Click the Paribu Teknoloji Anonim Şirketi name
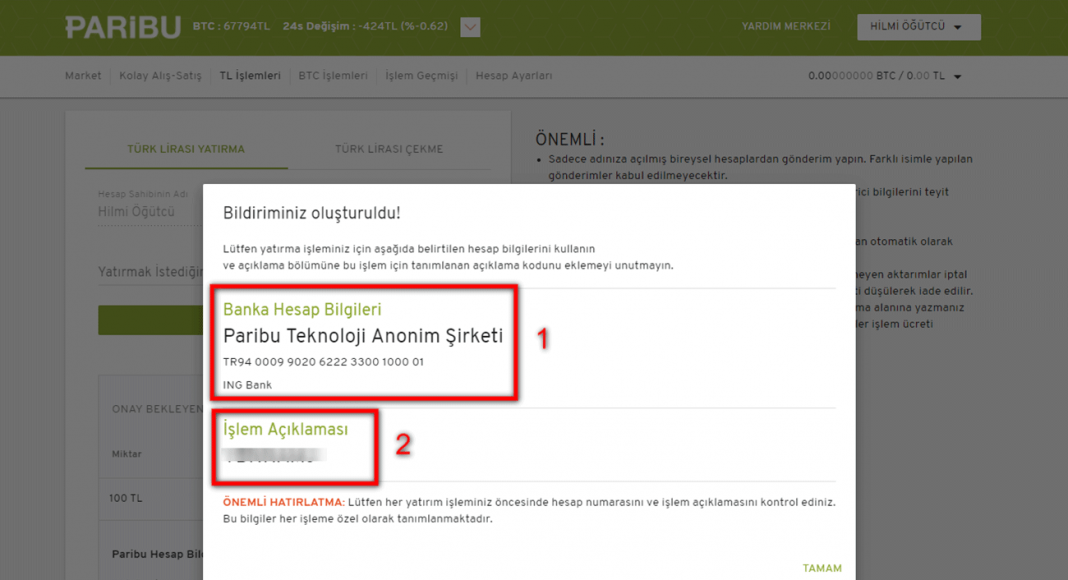This screenshot has height=580, width=1068. (363, 336)
